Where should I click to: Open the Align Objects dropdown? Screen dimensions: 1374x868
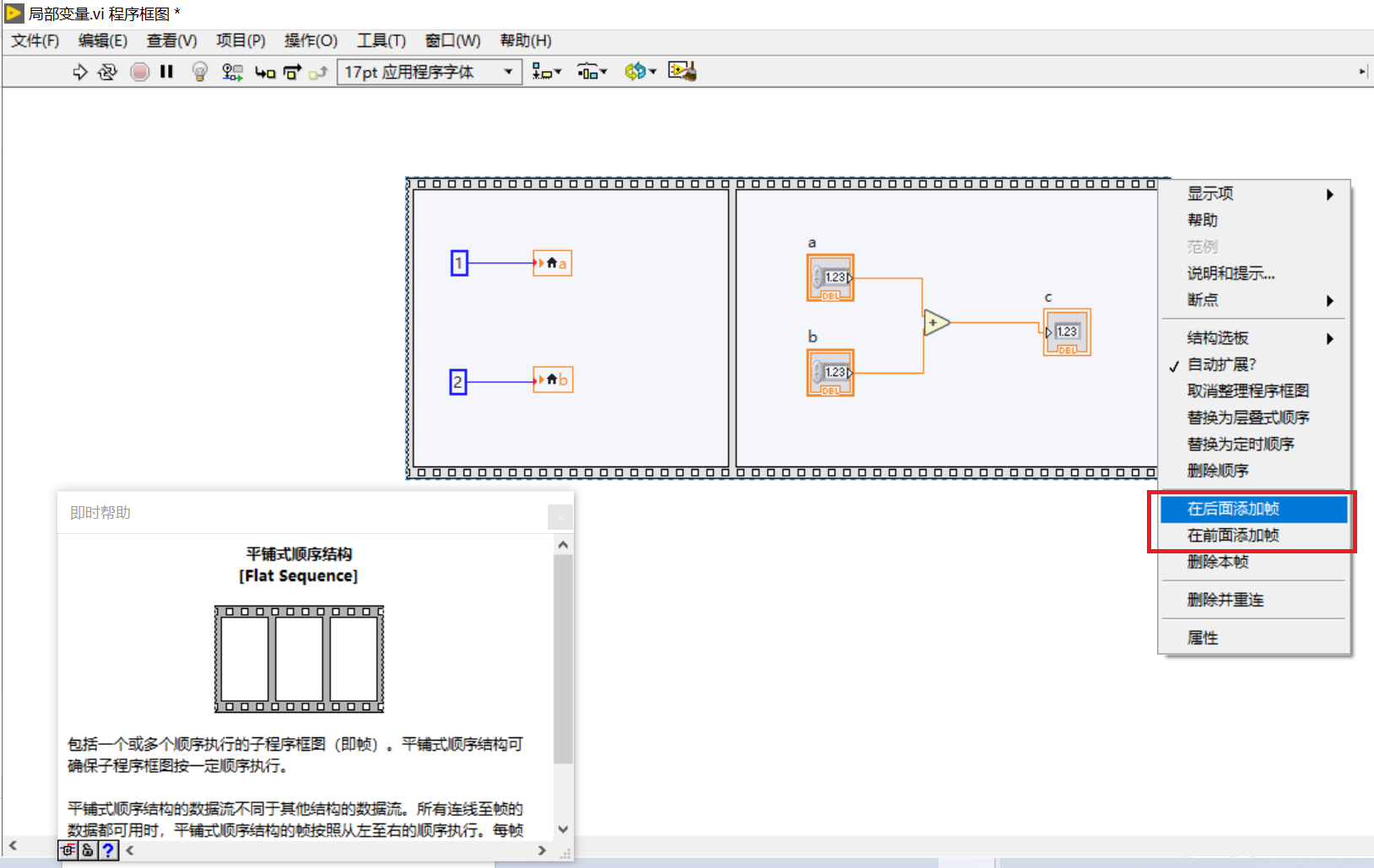(x=546, y=72)
